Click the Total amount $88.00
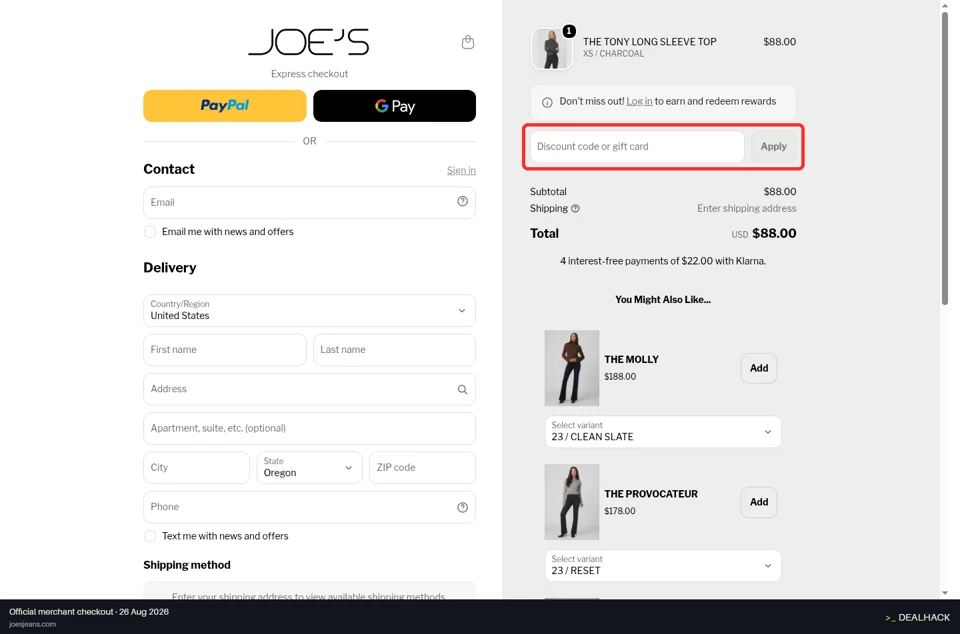Screen dimensions: 960x634 click(x=774, y=234)
